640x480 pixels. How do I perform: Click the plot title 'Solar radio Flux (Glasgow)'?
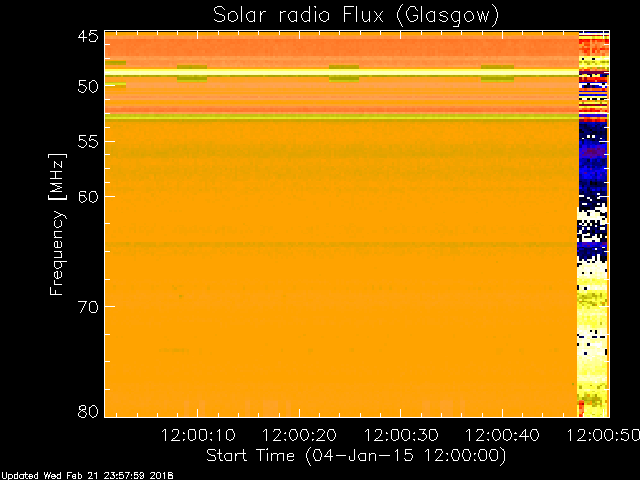[356, 16]
